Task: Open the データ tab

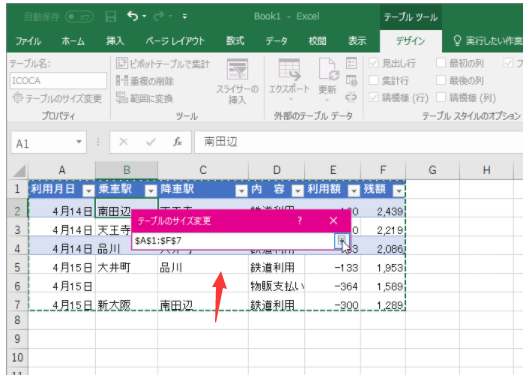Action: [276, 41]
